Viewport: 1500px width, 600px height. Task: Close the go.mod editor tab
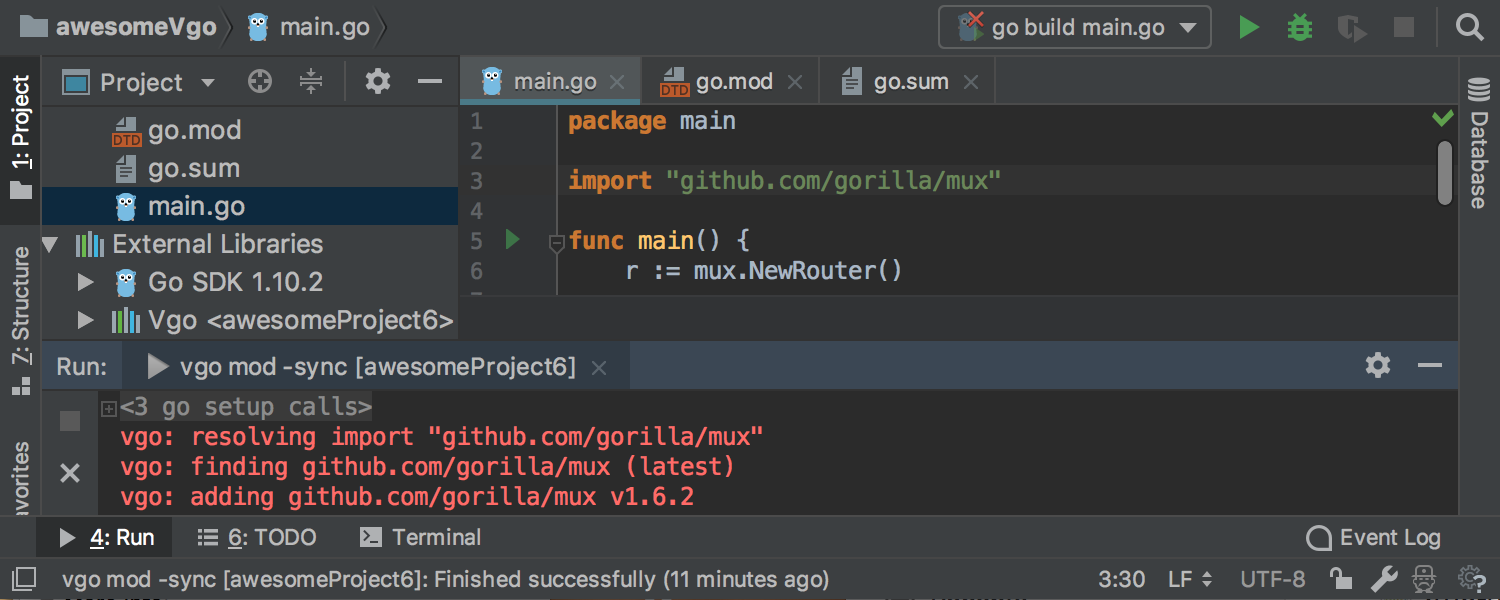795,83
